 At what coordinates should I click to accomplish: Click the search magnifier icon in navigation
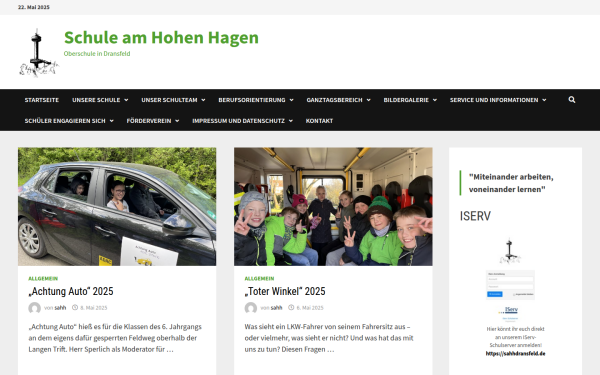click(572, 99)
